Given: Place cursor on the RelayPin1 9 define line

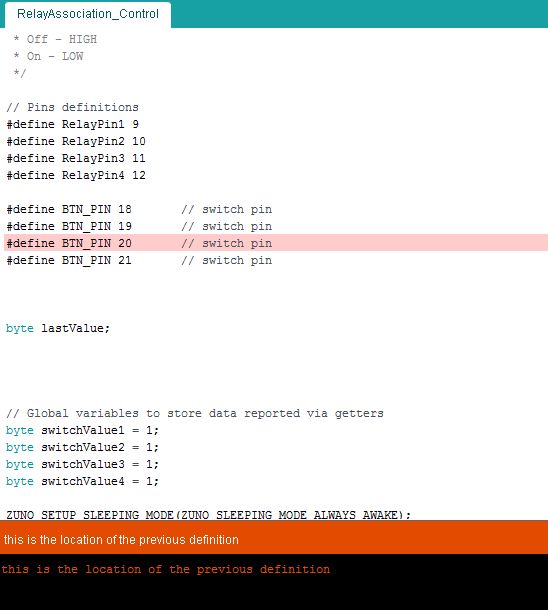Looking at the screenshot, I should 73,124.
